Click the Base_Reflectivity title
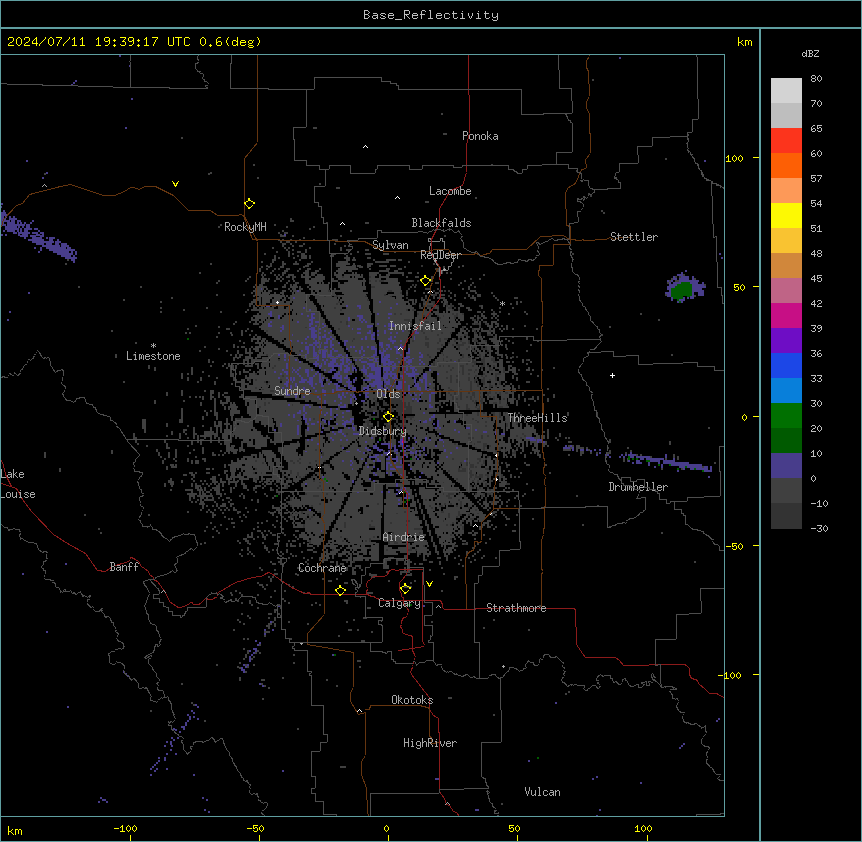This screenshot has height=842, width=862. [431, 15]
